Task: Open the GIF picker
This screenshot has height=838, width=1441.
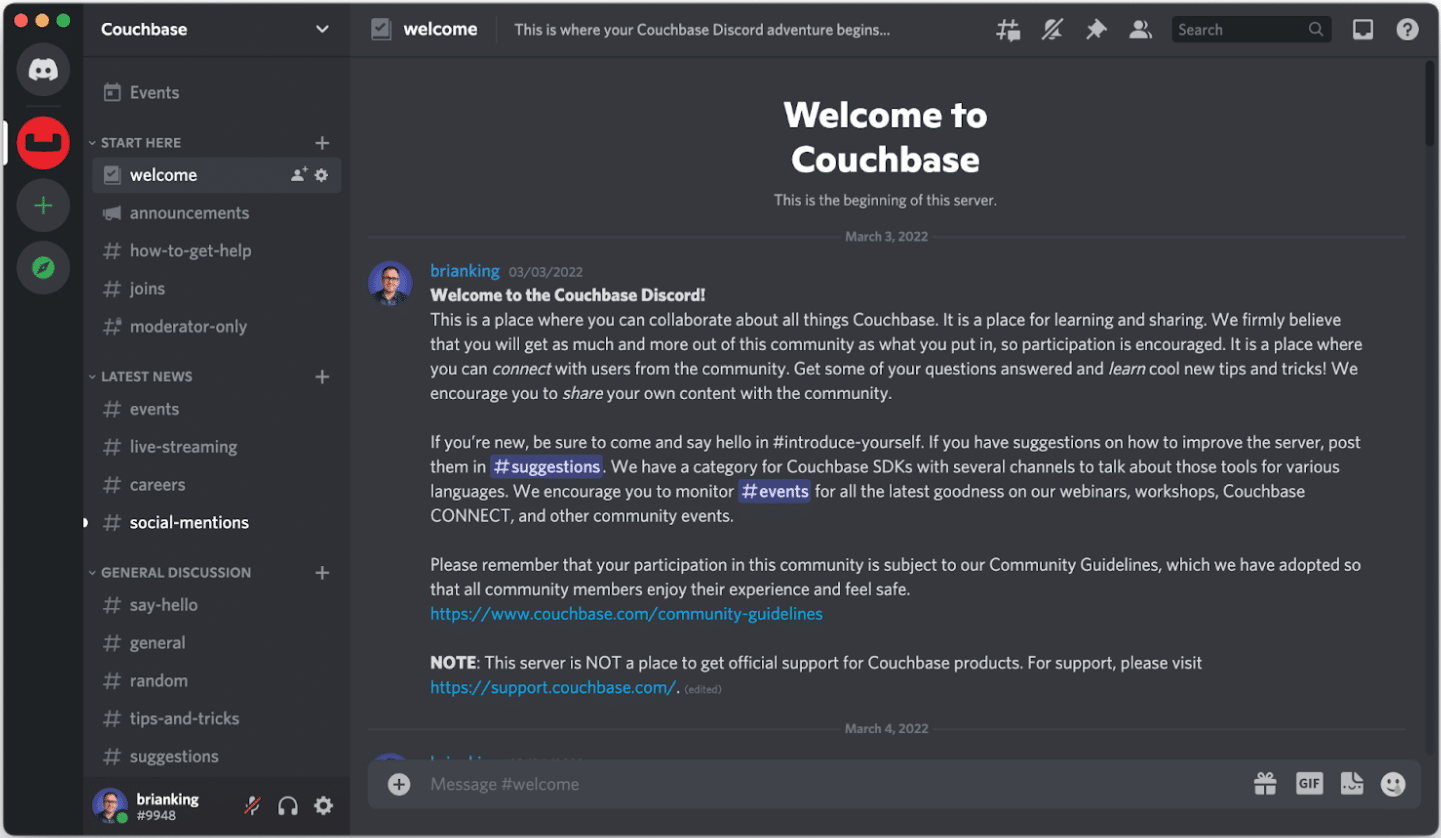Action: [1309, 784]
